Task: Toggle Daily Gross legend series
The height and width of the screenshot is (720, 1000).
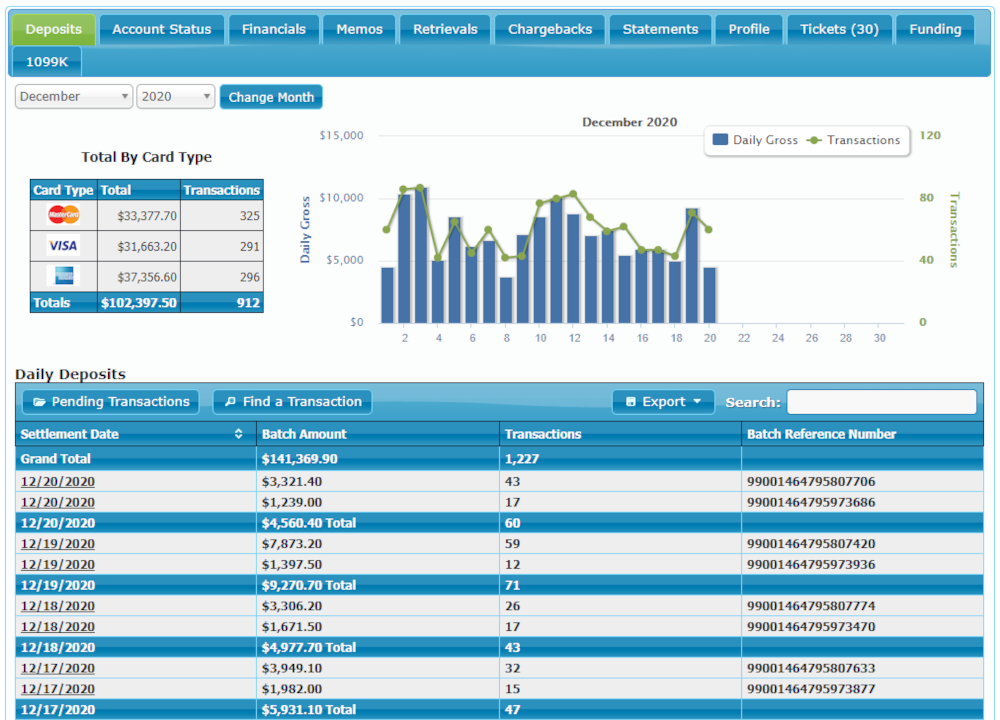Action: 755,140
